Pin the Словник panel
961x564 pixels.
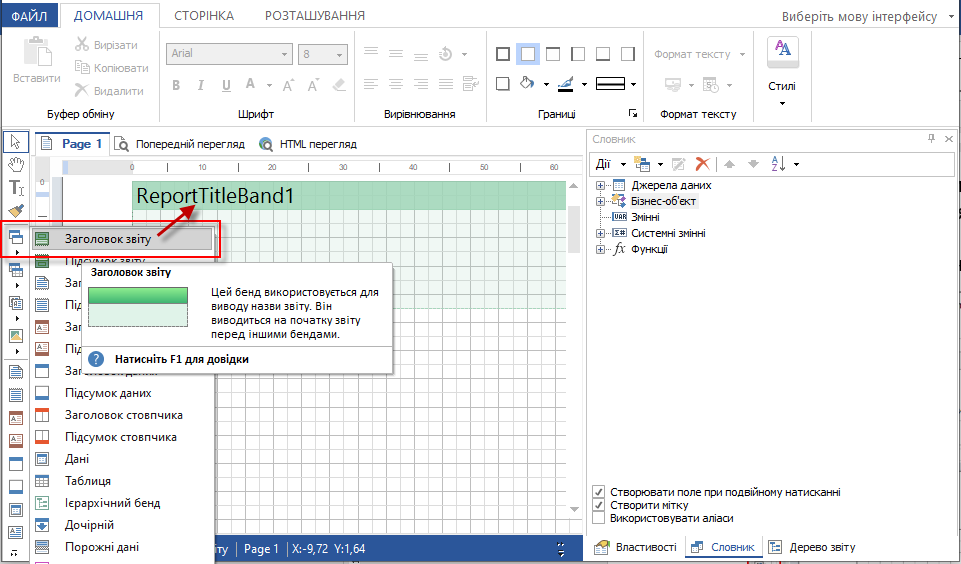point(931,139)
